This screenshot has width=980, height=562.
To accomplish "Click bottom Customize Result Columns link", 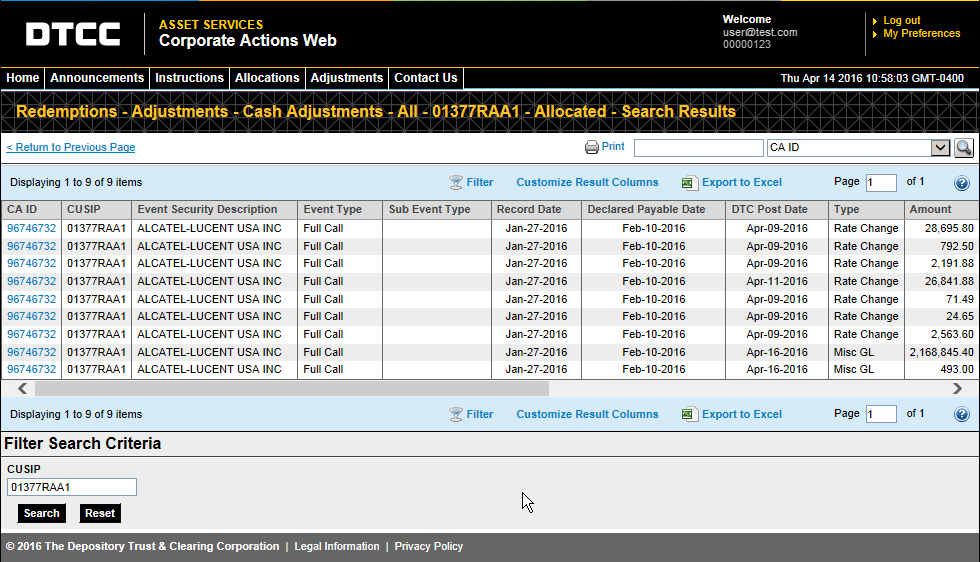I will point(587,414).
